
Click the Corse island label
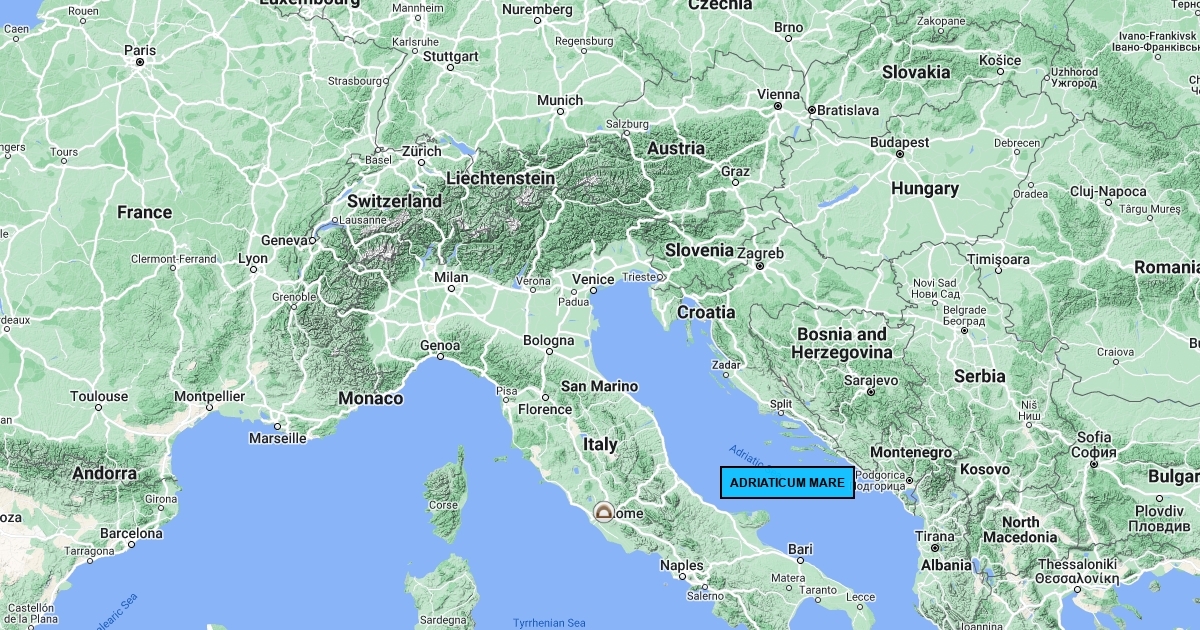443,505
